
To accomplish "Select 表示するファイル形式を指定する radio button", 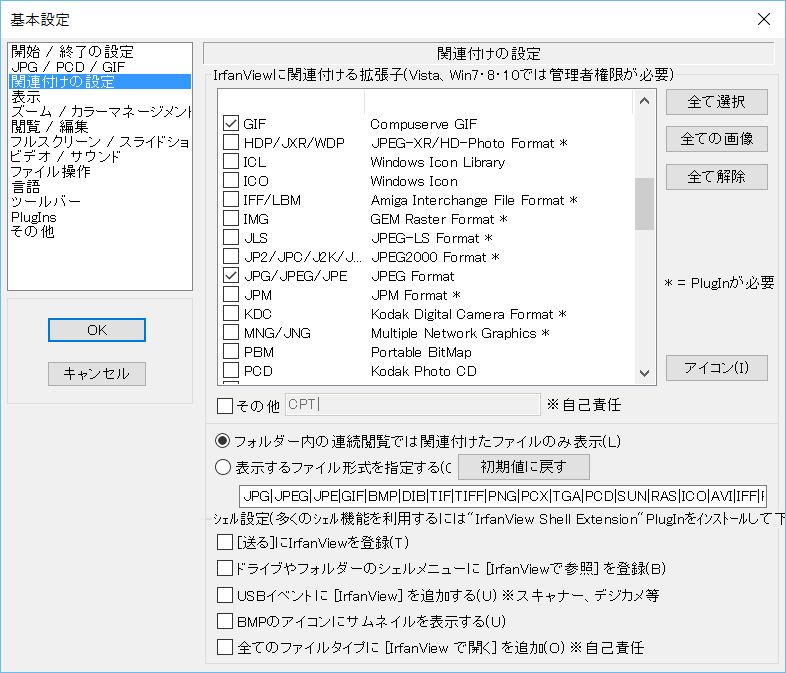I will coord(223,467).
